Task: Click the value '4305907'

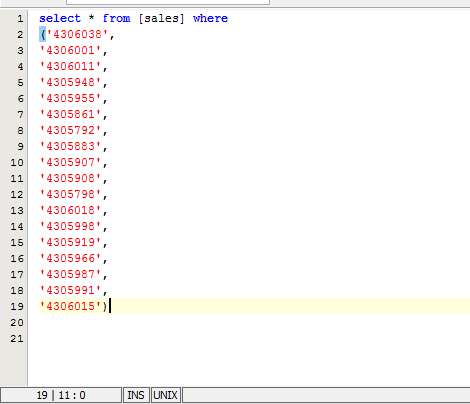Action: pos(70,162)
